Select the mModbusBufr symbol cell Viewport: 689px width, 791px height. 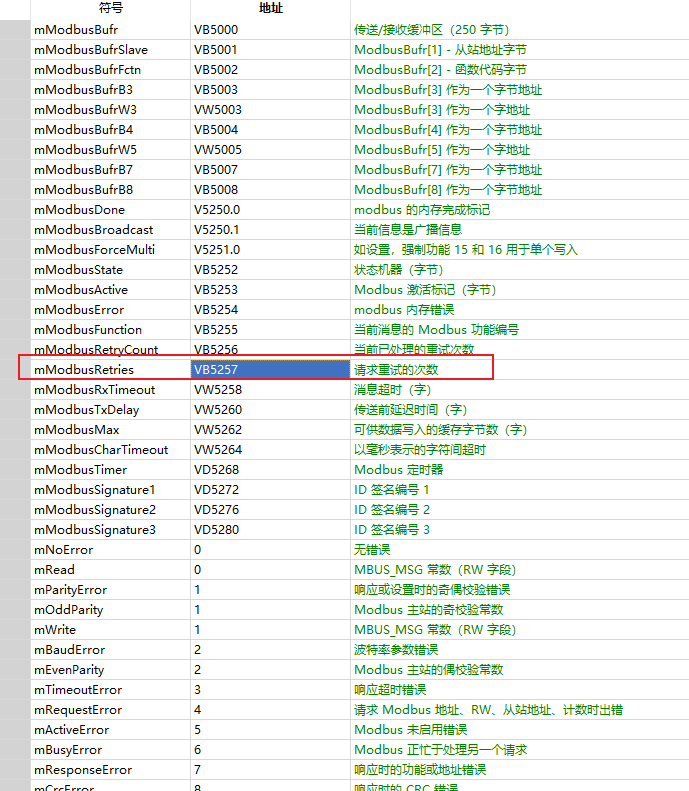tap(110, 30)
